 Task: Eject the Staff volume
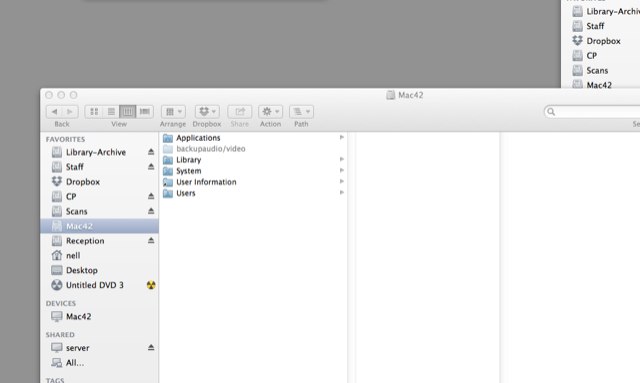(x=151, y=167)
